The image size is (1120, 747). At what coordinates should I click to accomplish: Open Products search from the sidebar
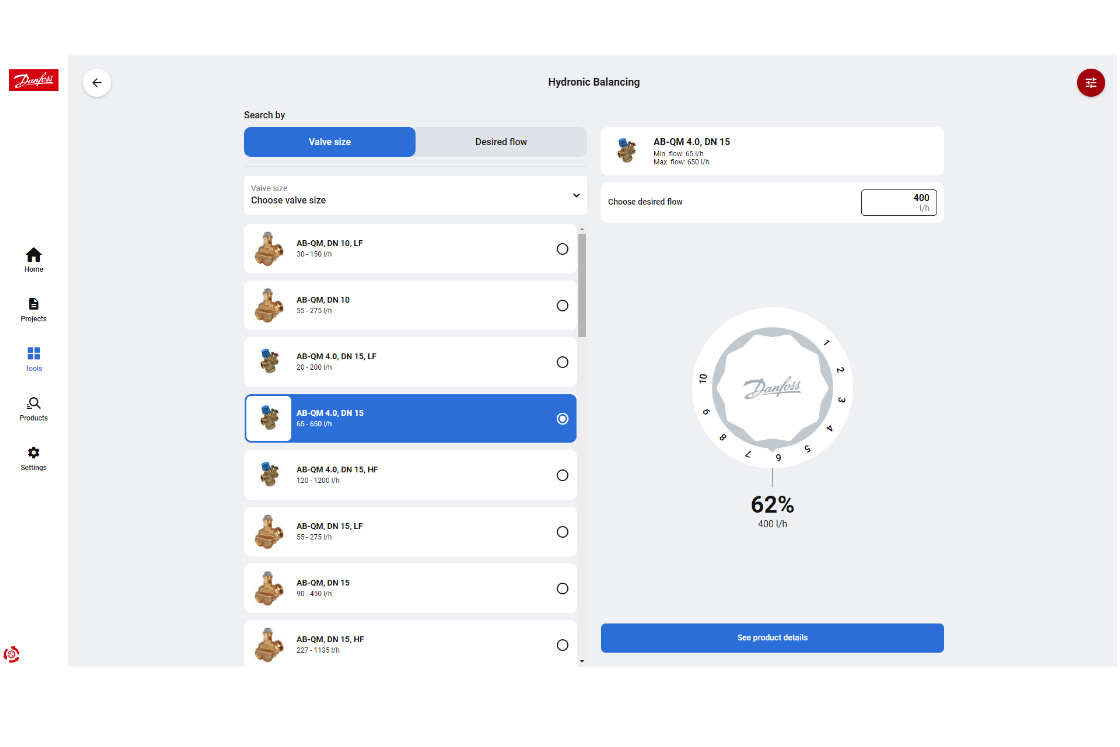pyautogui.click(x=33, y=408)
